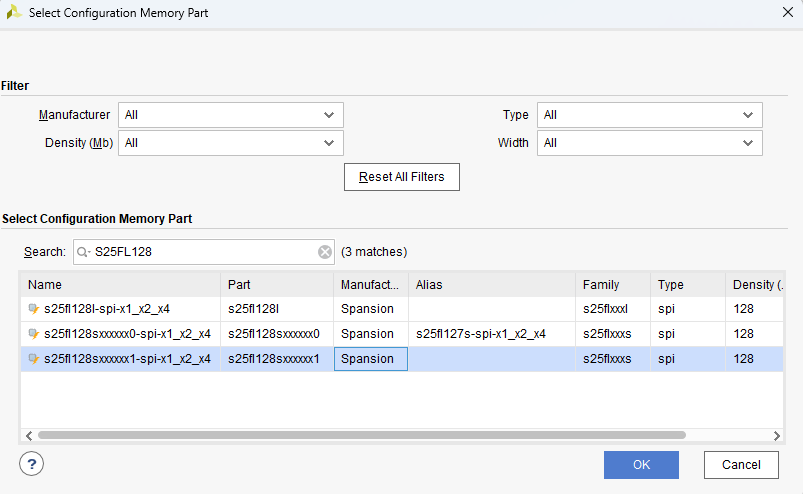Click 128 density cell in s25fl128l row

pos(754,309)
